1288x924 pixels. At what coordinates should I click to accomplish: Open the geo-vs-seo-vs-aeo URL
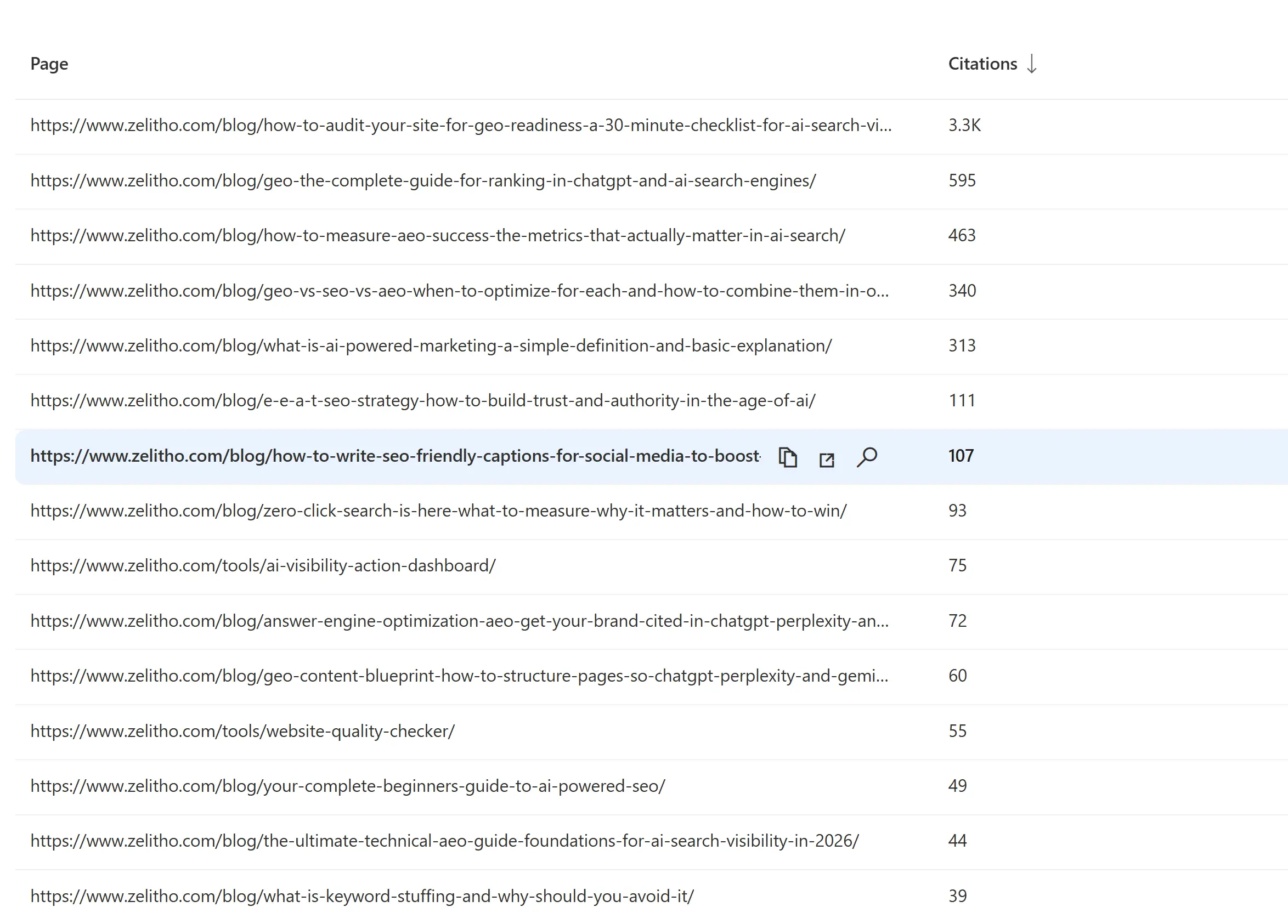coord(460,291)
